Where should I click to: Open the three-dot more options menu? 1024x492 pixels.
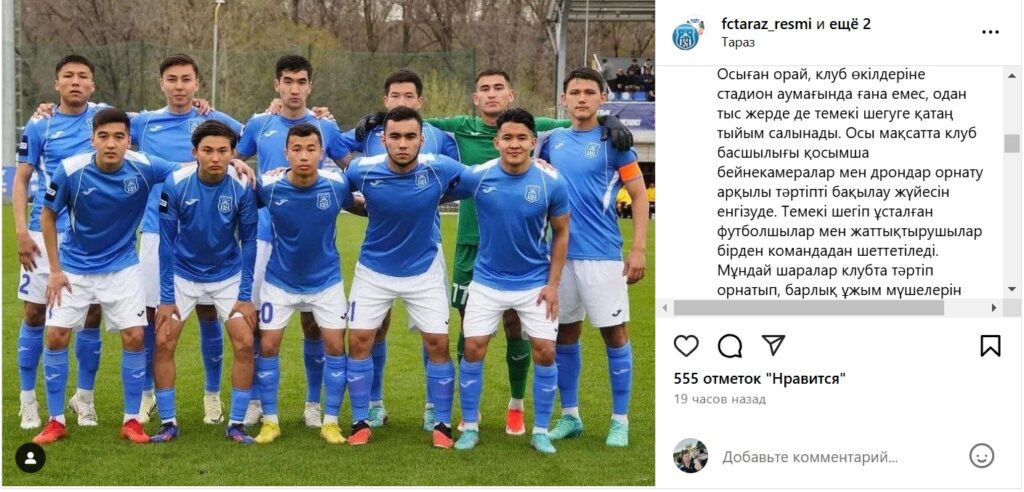[x=991, y=32]
